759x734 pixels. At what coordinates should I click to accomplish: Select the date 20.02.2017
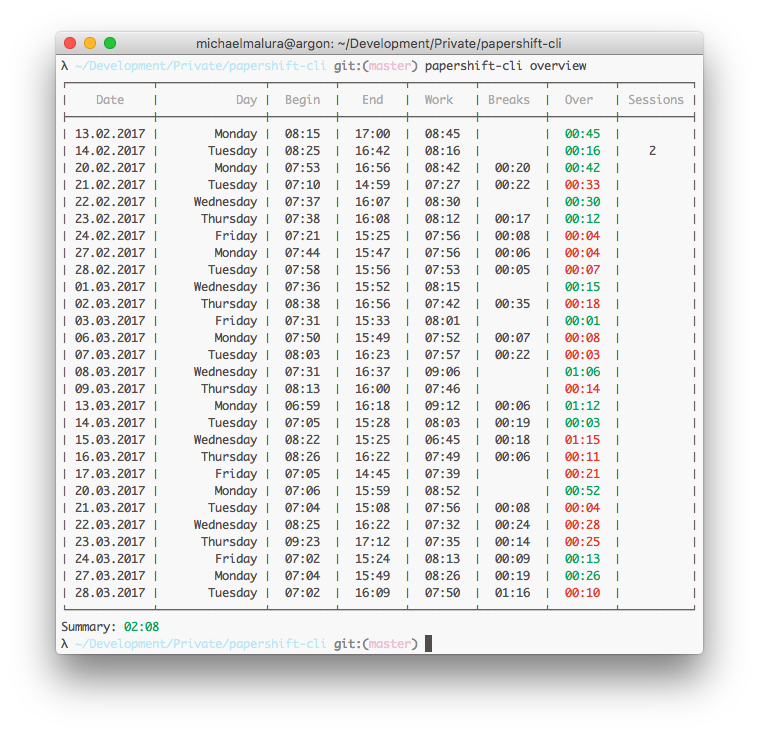pyautogui.click(x=110, y=168)
